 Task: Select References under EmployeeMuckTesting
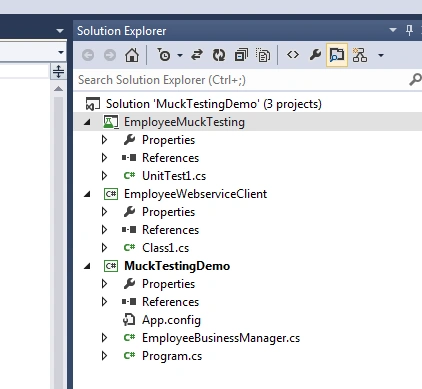pos(170,158)
